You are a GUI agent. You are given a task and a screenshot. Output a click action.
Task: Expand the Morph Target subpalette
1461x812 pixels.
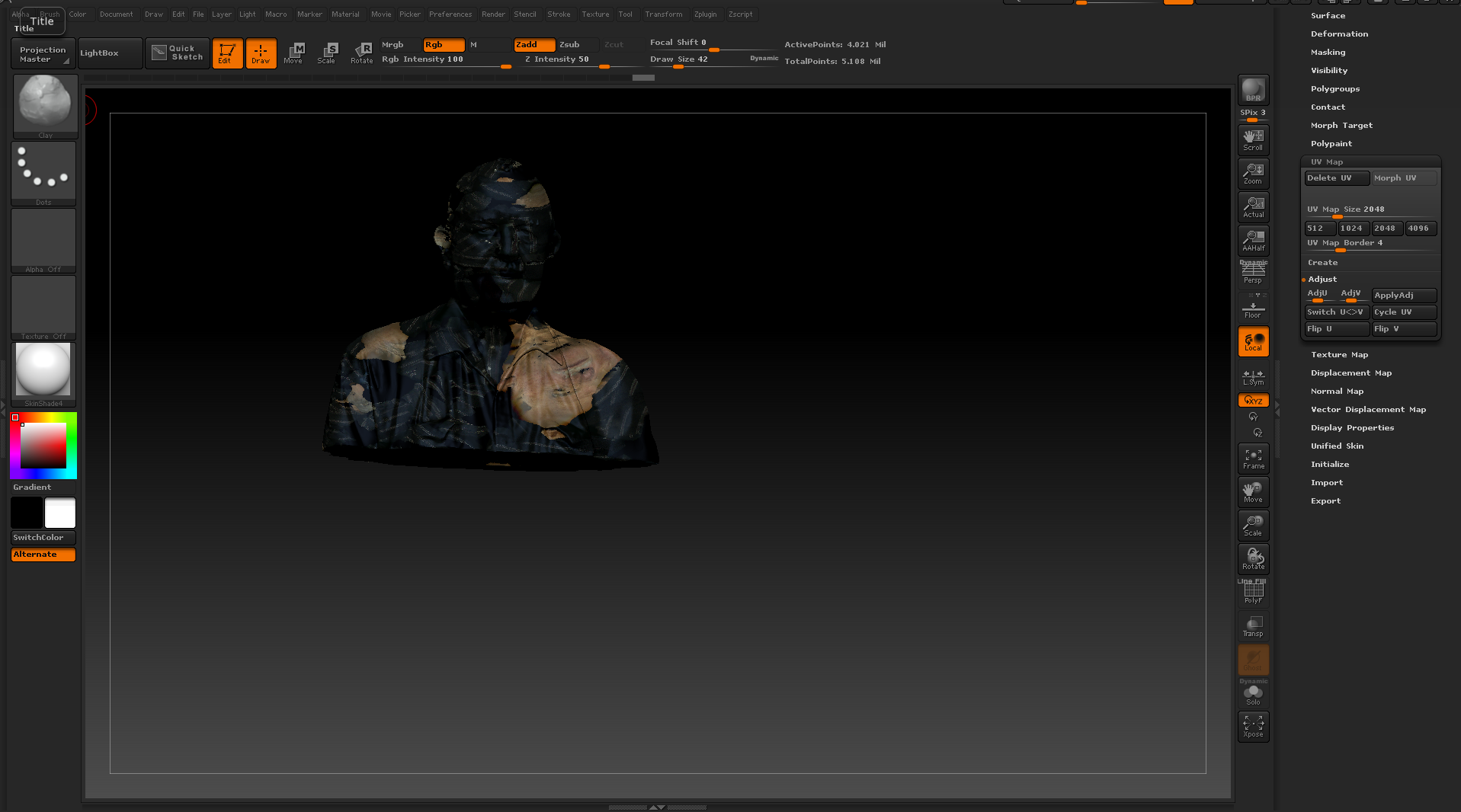[x=1341, y=126]
